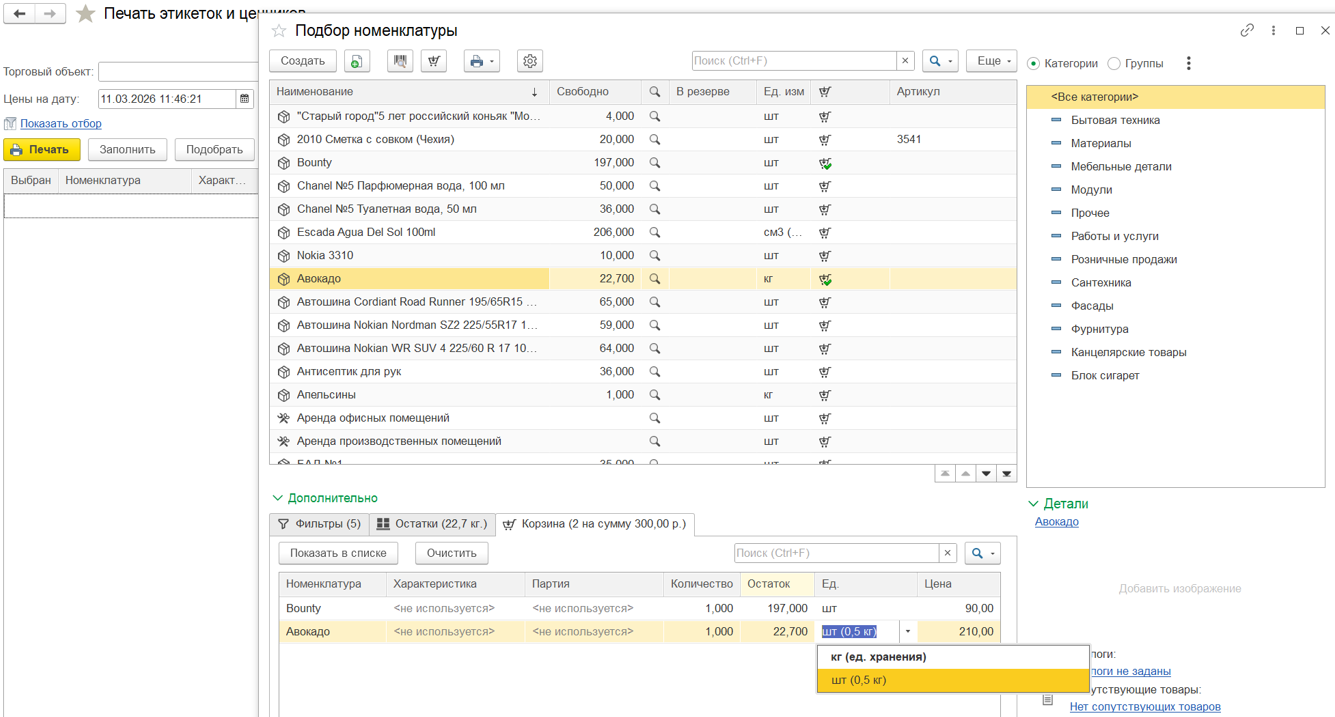Image resolution: width=1335 pixels, height=717 pixels.
Task: Select the Группы radio button
Action: click(x=1114, y=63)
